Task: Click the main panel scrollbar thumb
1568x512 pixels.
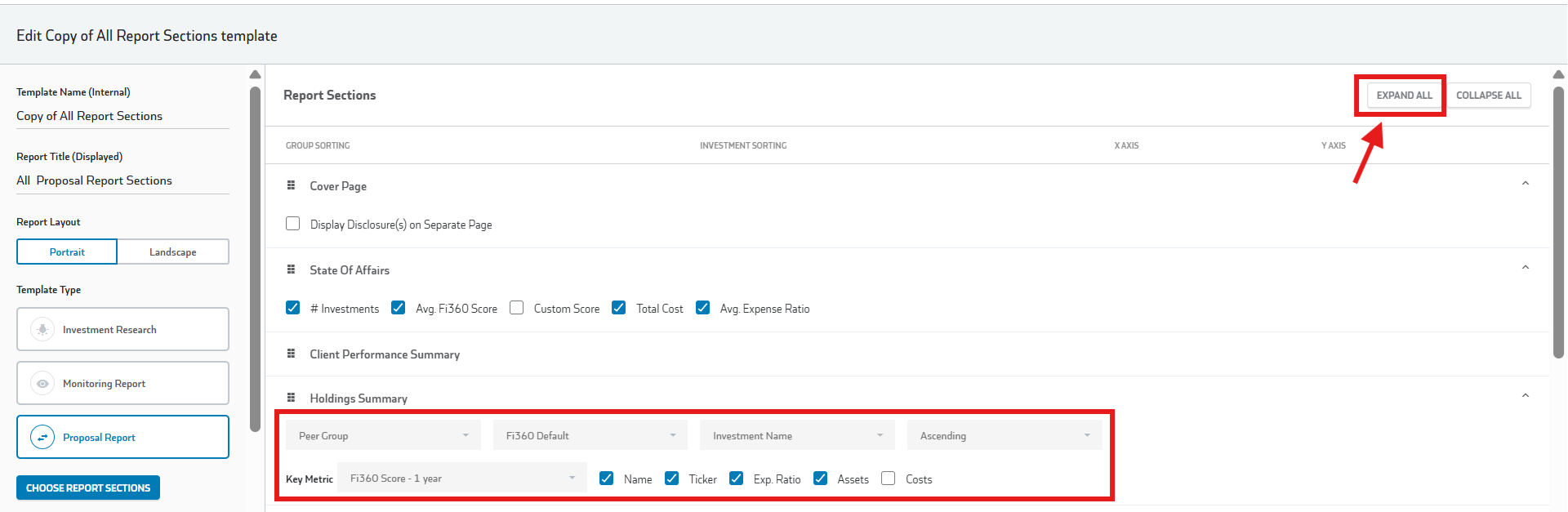Action: (x=1558, y=222)
